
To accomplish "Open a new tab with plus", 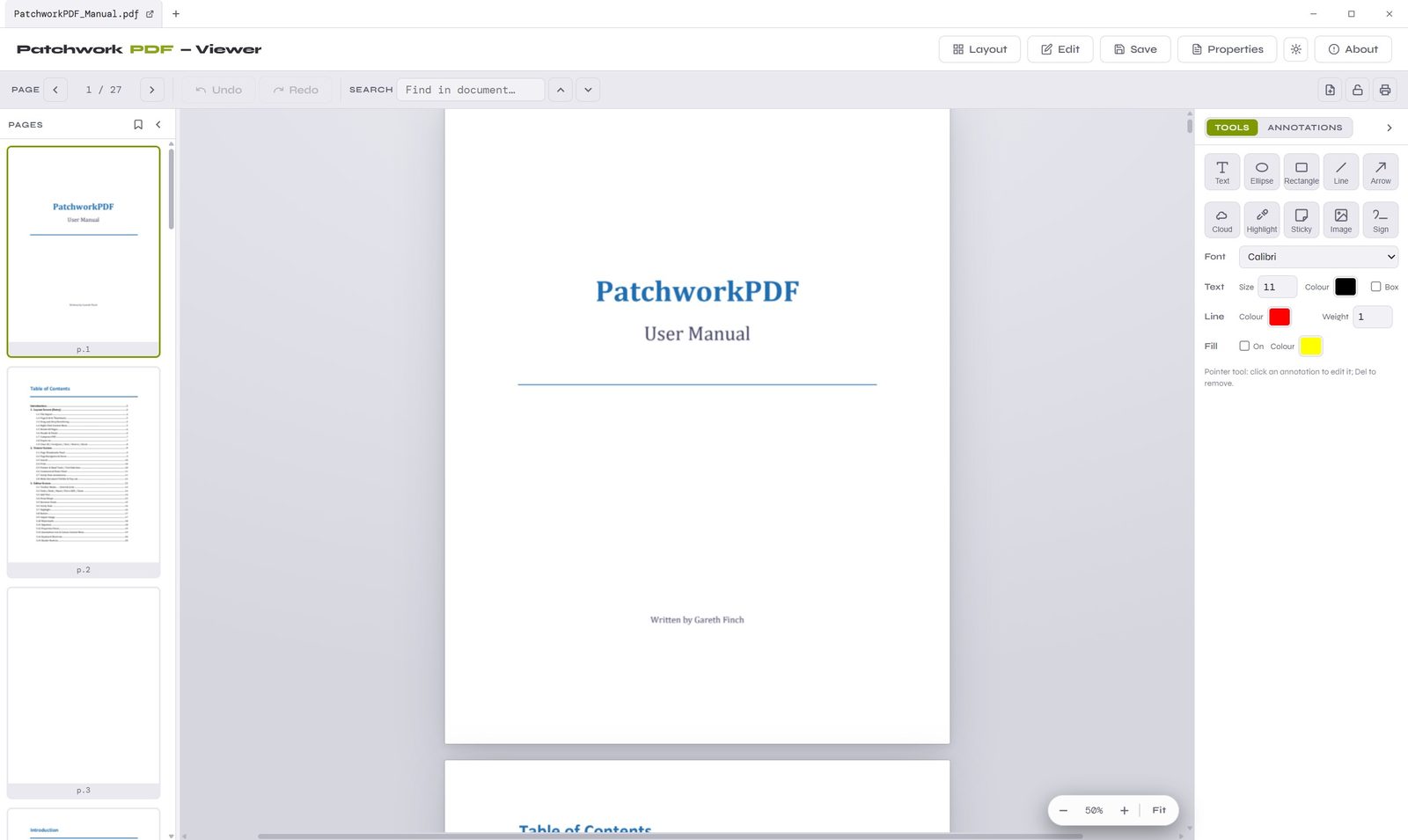I will click(176, 14).
